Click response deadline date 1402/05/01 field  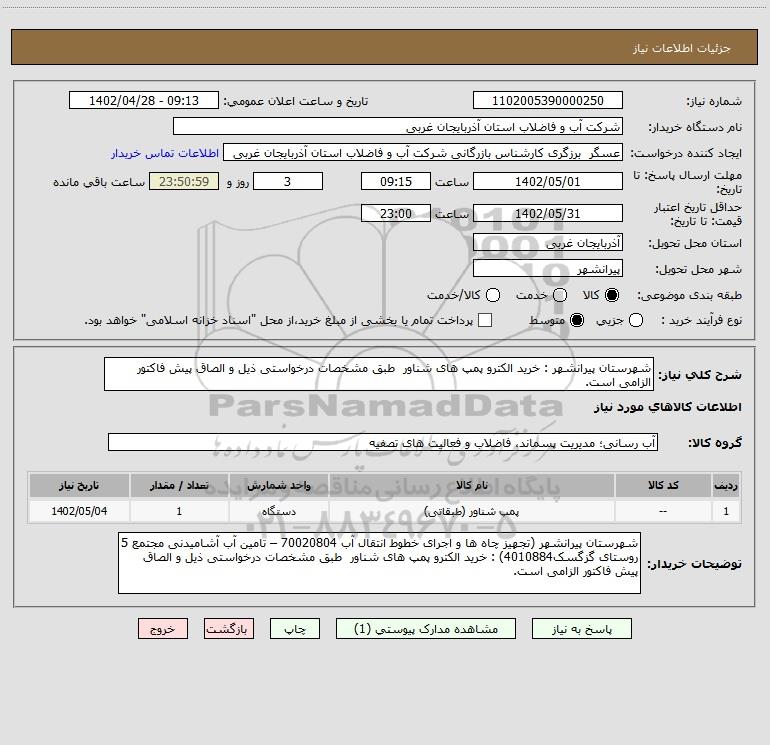pos(548,181)
